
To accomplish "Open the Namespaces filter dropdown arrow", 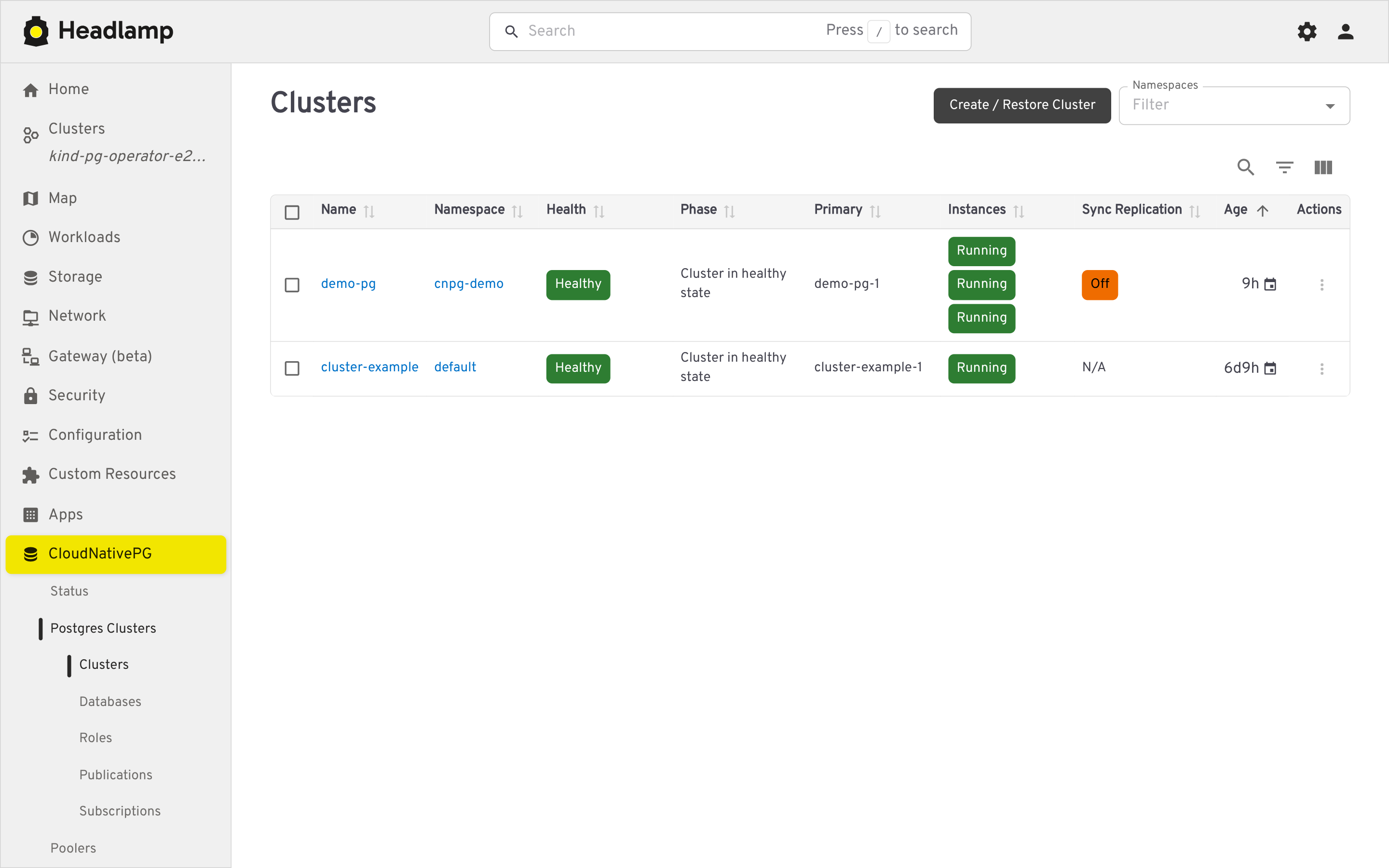I will [1330, 106].
